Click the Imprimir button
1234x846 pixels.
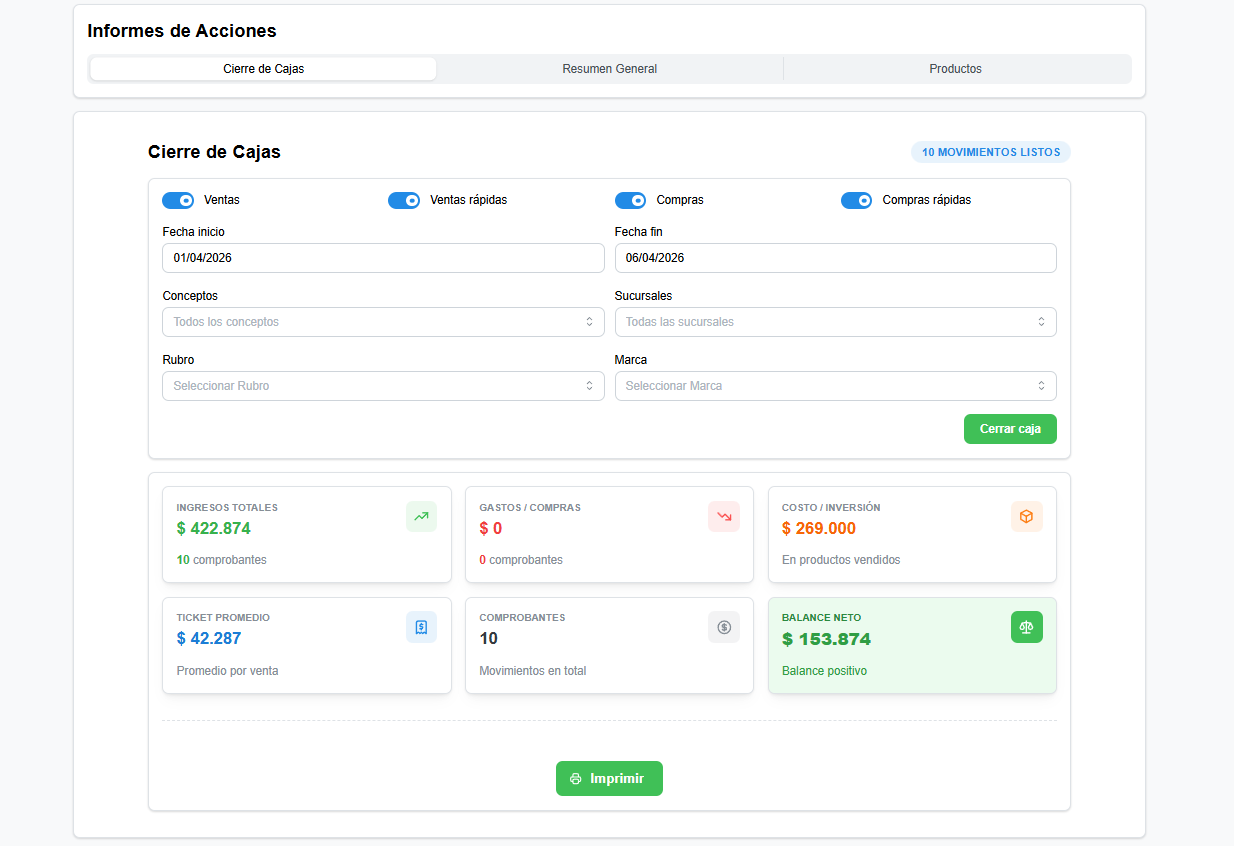609,779
